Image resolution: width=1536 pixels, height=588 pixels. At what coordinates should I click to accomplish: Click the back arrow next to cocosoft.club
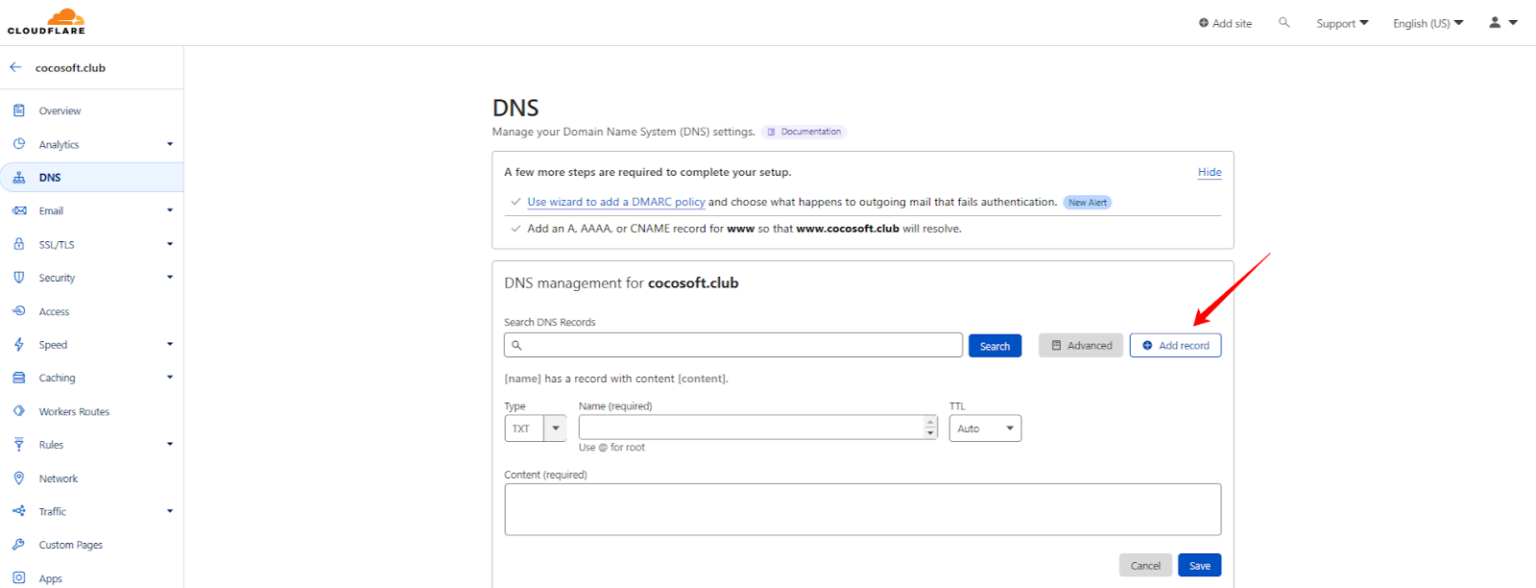coord(13,67)
